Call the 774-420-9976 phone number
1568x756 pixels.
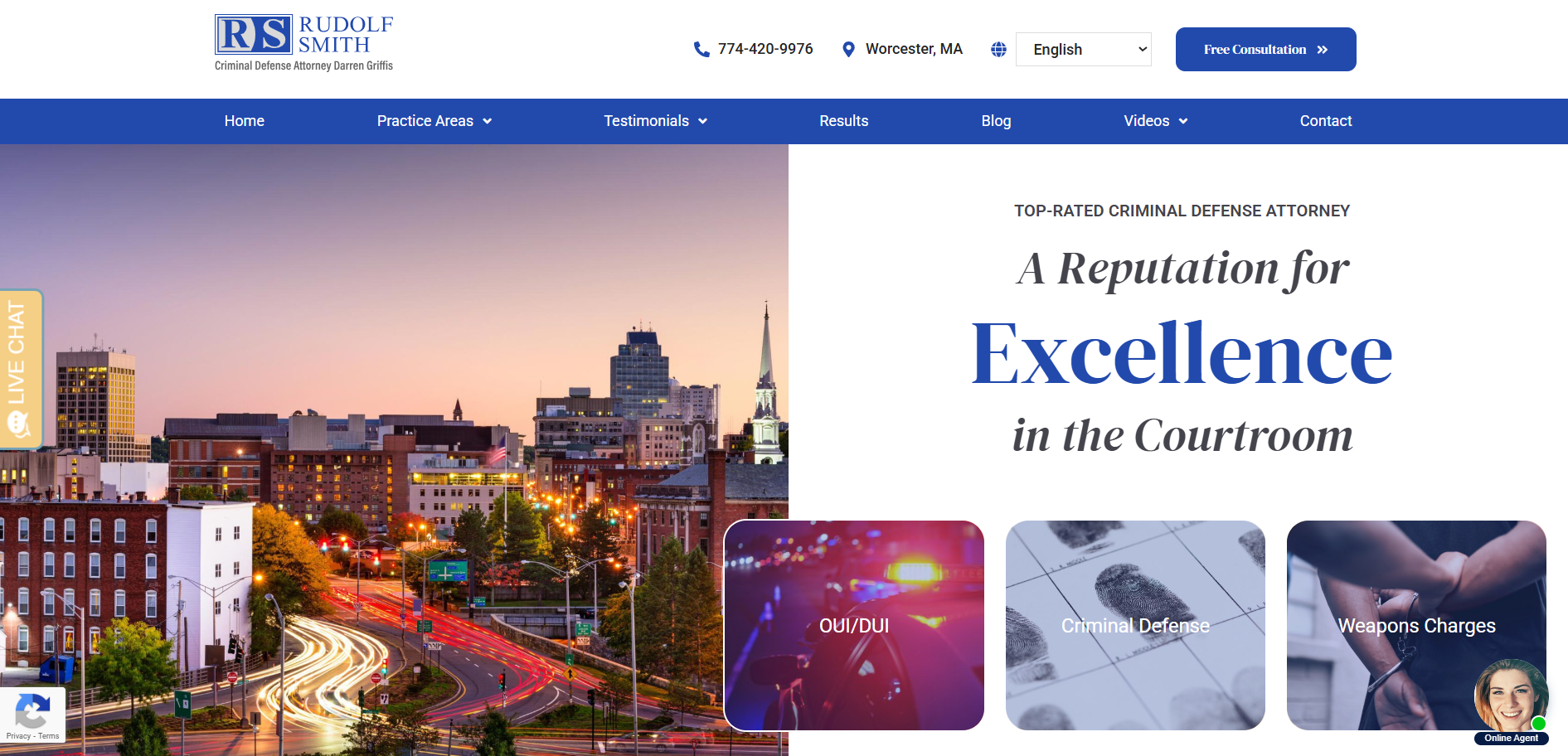(x=765, y=49)
